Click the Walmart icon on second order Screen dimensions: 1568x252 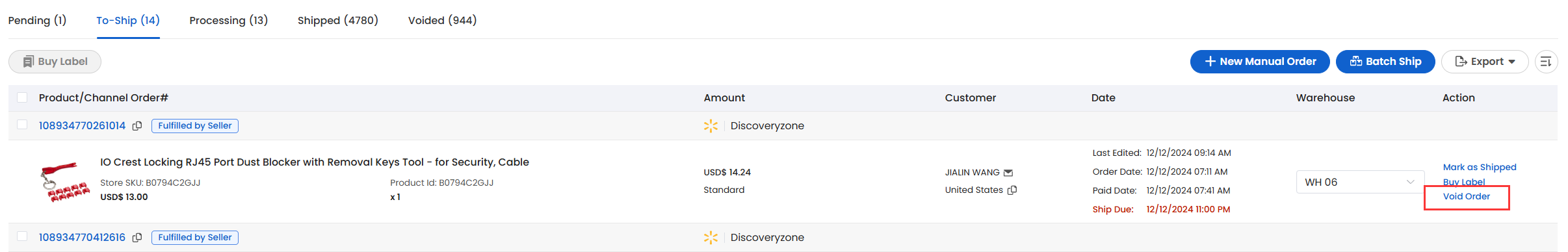click(711, 238)
